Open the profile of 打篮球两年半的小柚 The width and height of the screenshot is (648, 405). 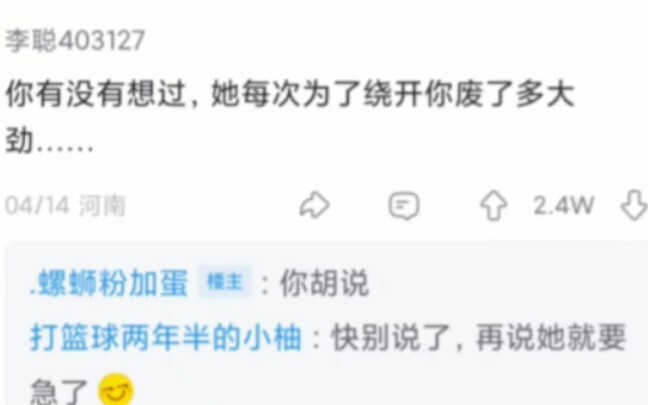coord(166,338)
